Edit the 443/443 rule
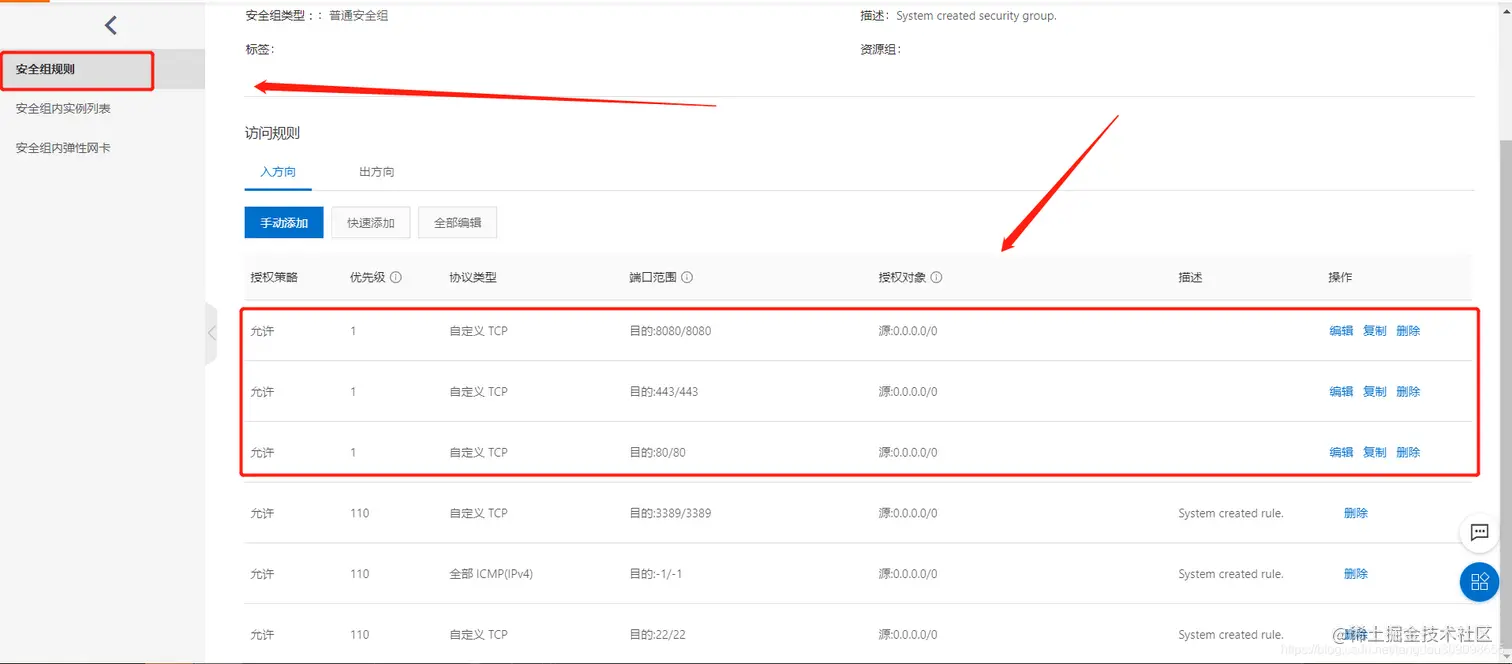The image size is (1512, 664). coord(1341,392)
